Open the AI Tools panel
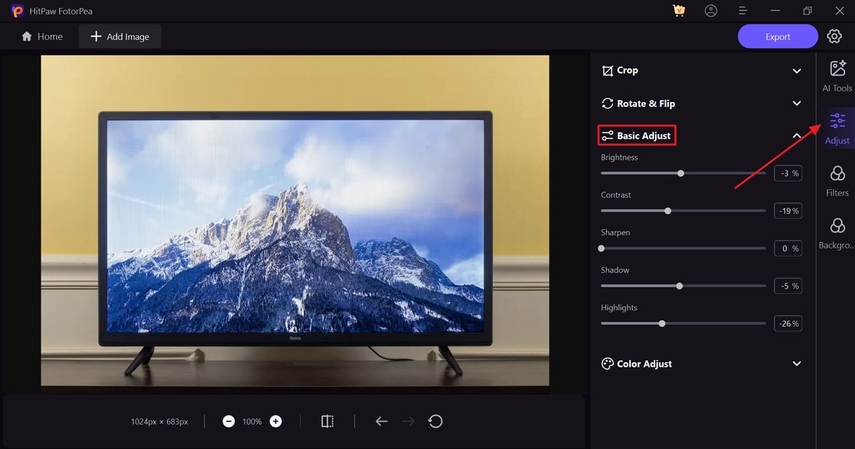 (837, 75)
